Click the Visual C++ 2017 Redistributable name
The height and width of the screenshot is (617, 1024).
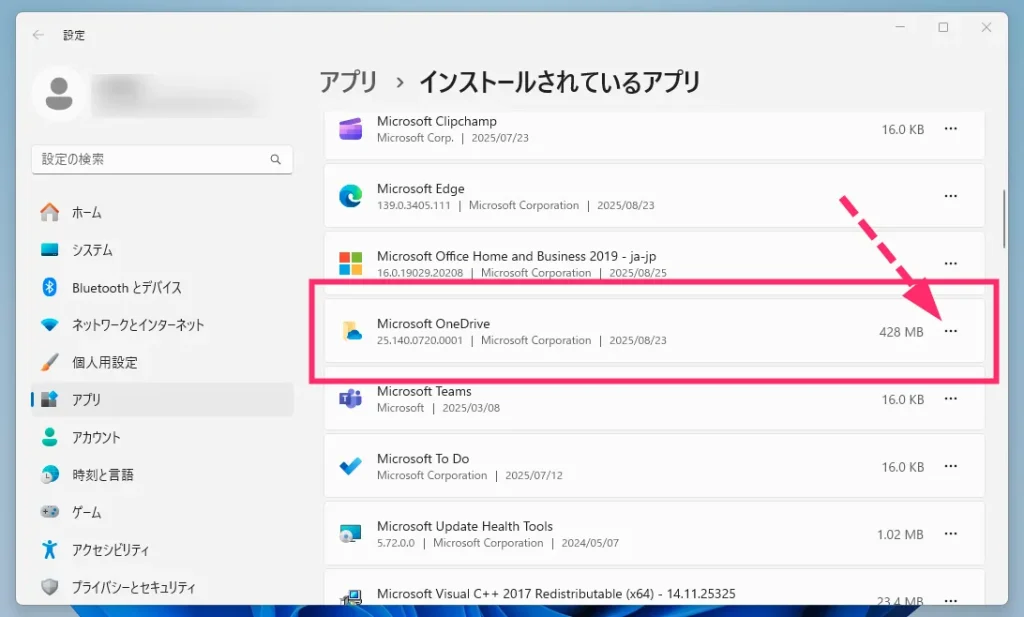556,593
